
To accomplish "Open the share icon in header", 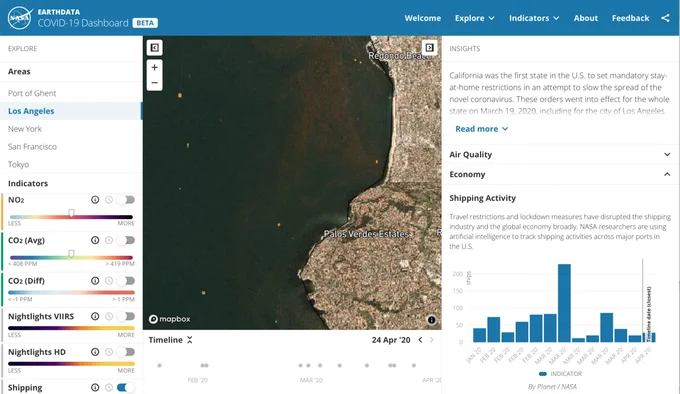I will [665, 18].
